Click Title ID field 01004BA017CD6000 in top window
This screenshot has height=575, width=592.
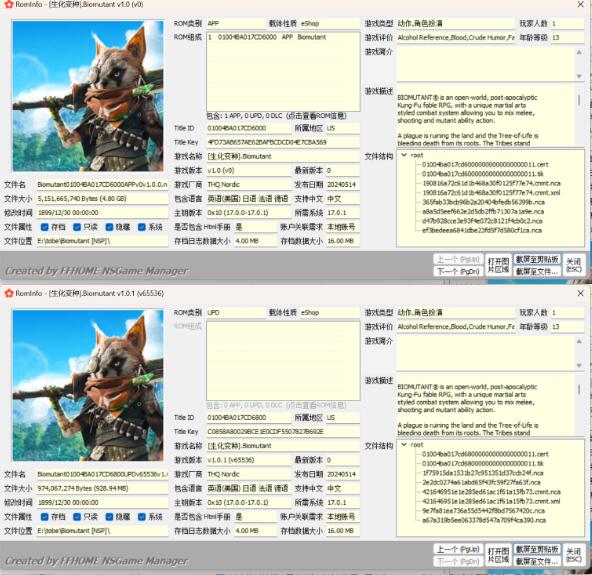[x=248, y=128]
